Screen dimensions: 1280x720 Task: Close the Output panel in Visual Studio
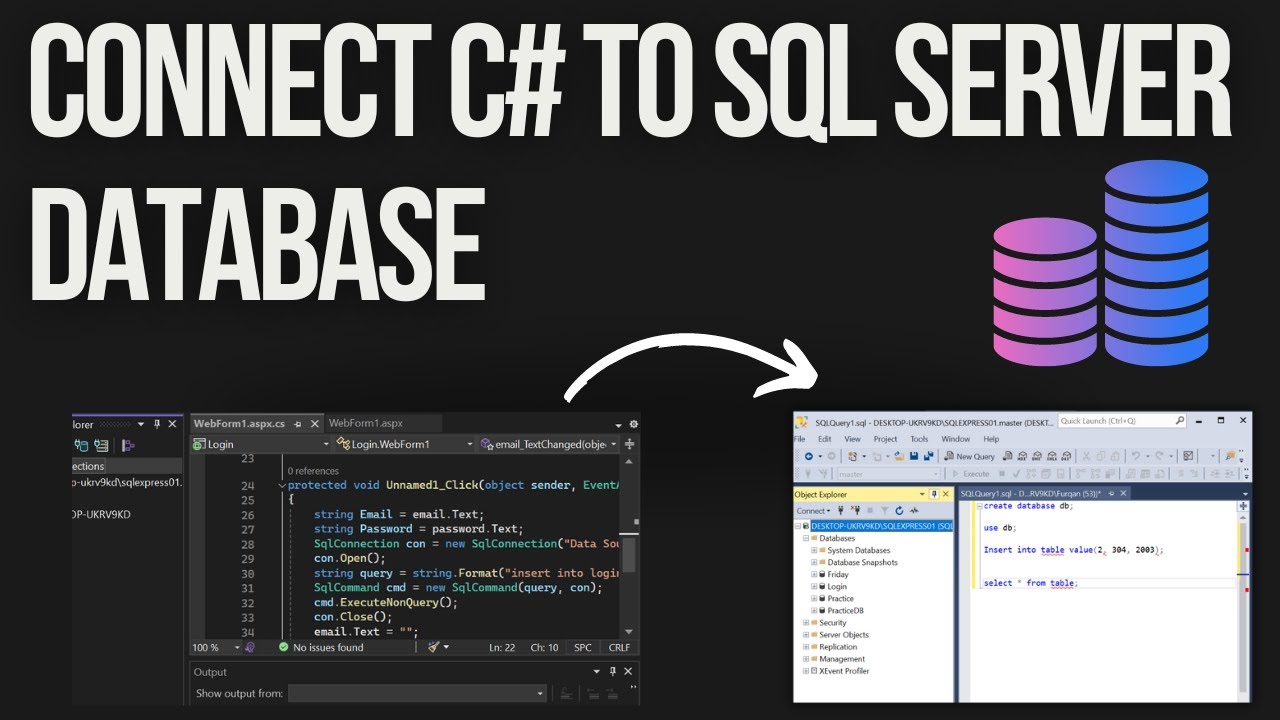(627, 672)
